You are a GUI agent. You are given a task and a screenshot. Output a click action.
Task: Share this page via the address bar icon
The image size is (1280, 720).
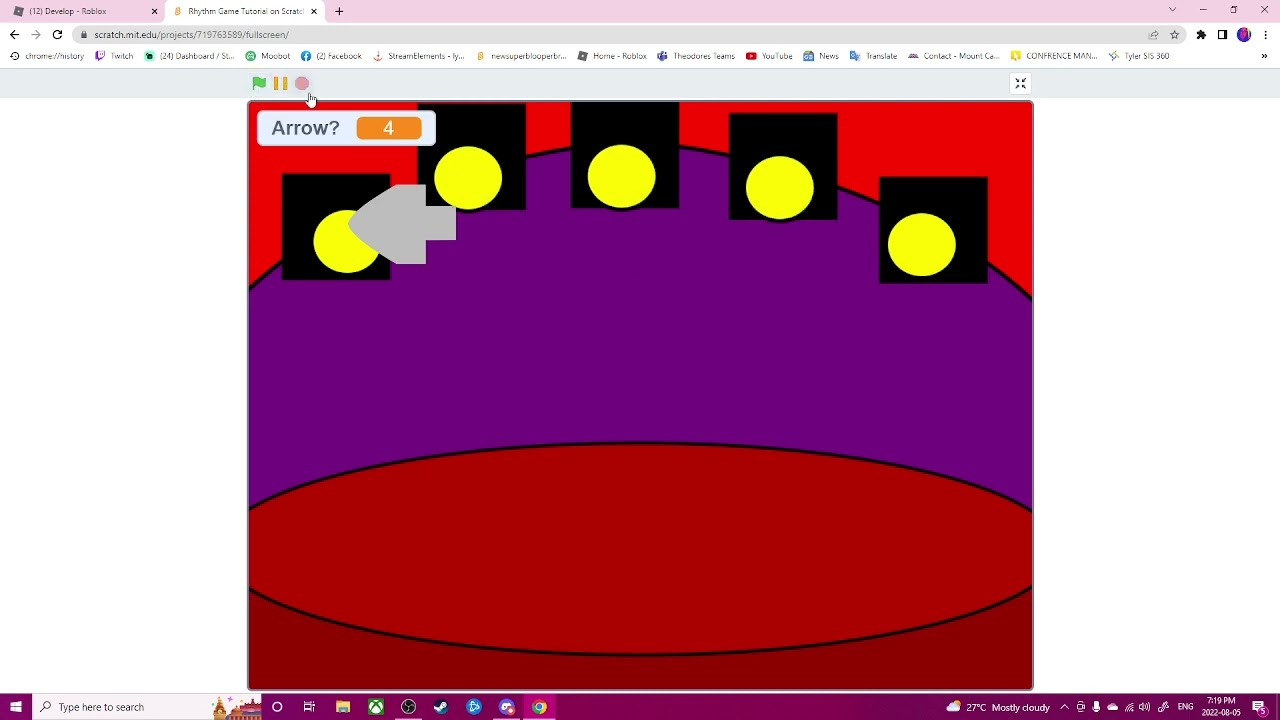pyautogui.click(x=1153, y=35)
